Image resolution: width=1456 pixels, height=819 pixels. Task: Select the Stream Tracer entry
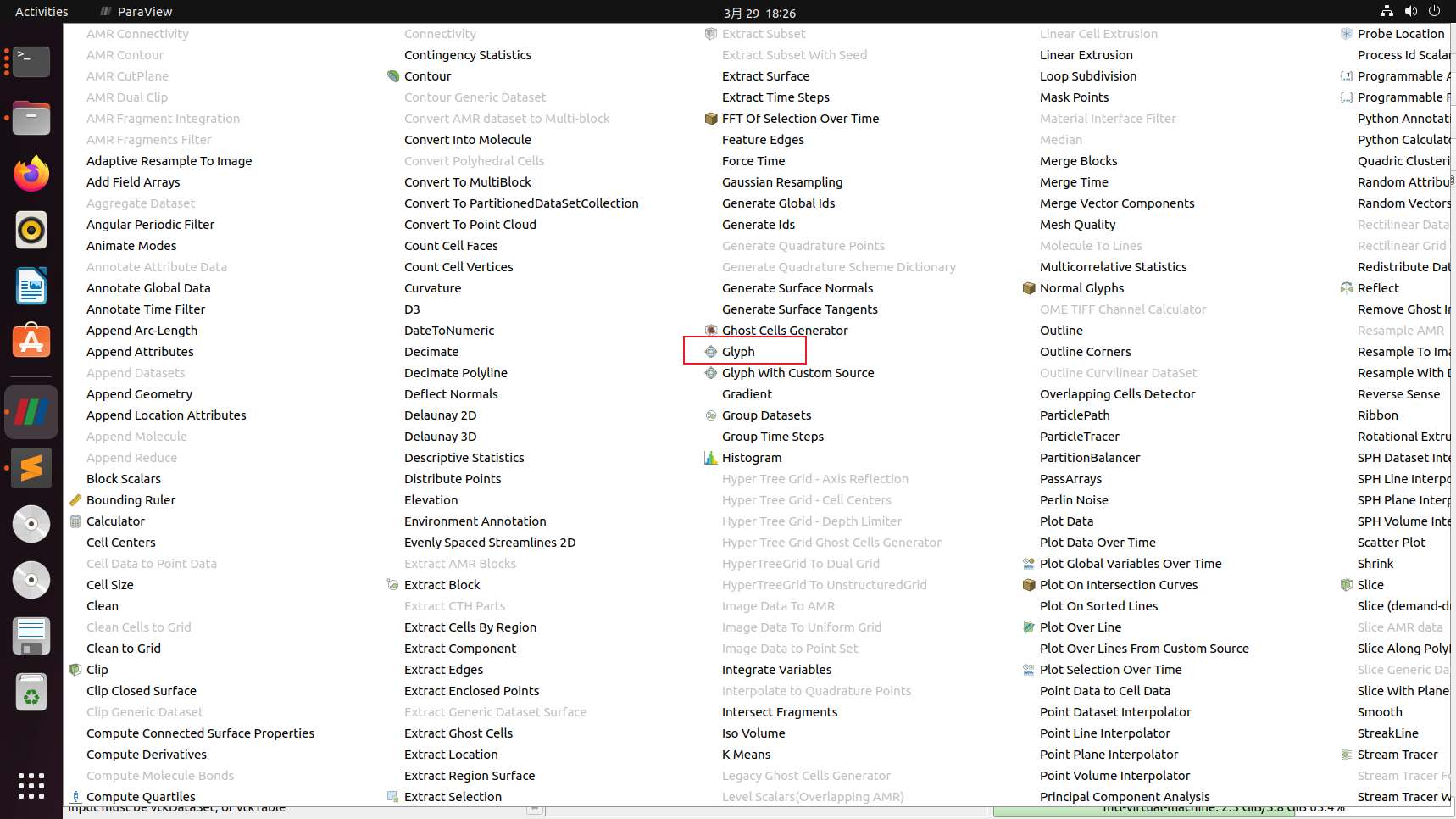pos(1398,755)
